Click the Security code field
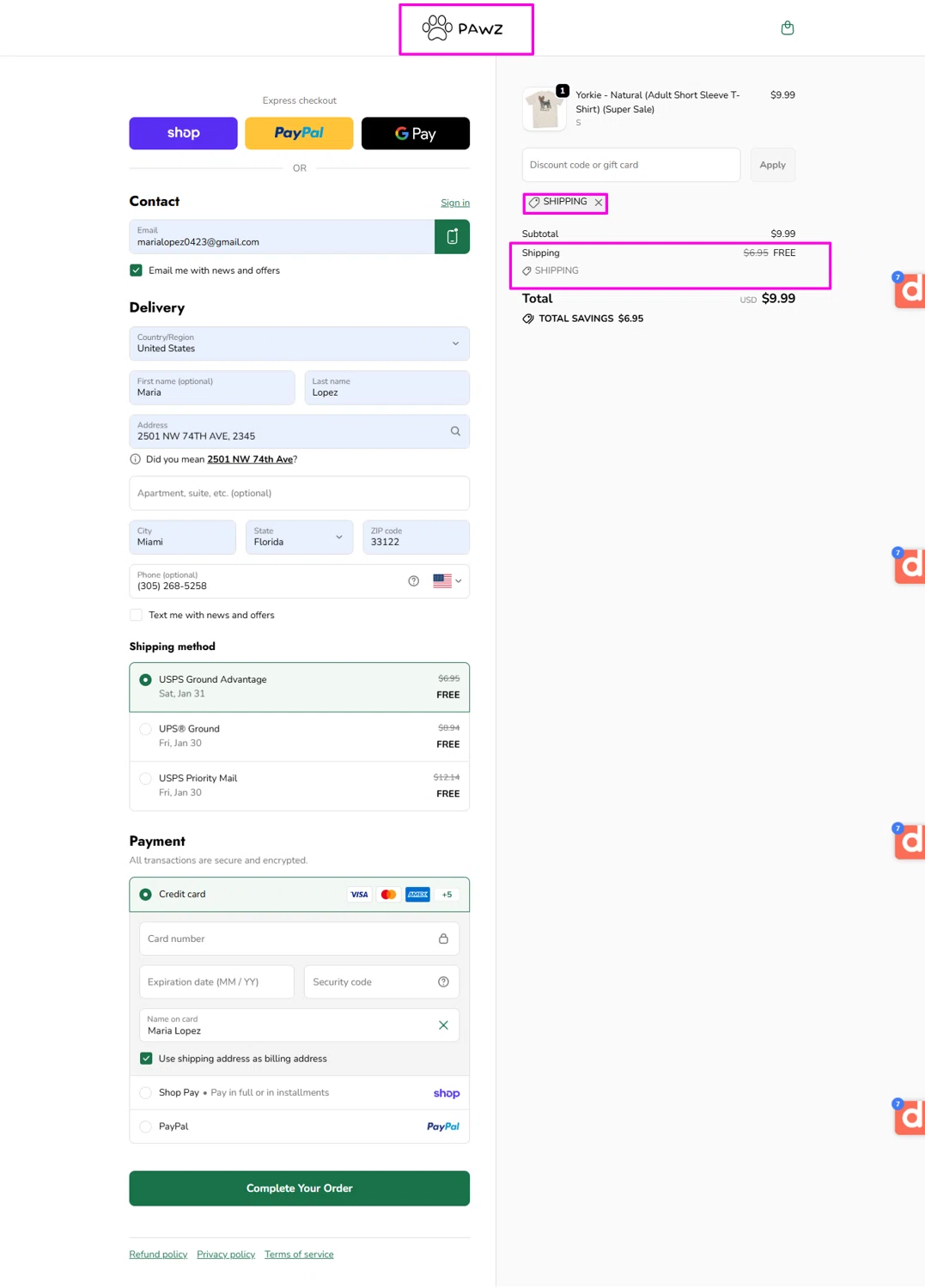Screen dimensions: 925x1288 point(382,982)
